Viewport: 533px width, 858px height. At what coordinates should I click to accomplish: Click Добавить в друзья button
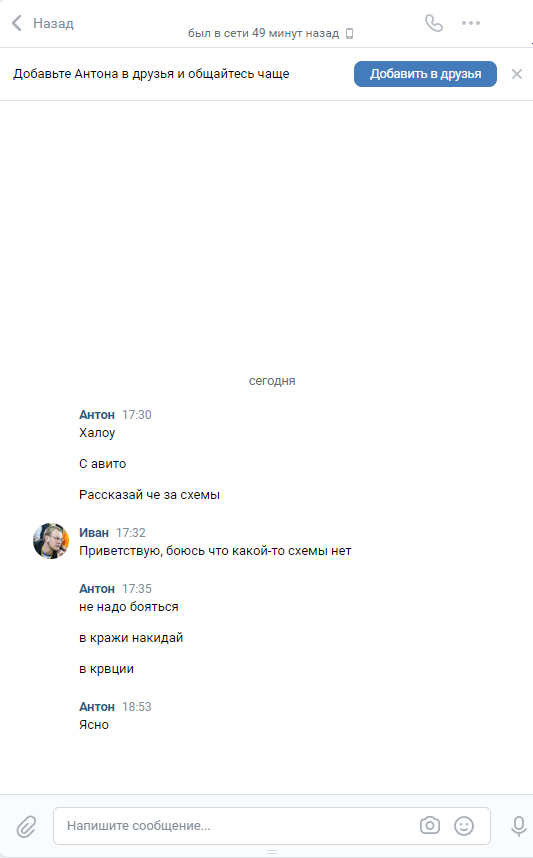point(425,74)
